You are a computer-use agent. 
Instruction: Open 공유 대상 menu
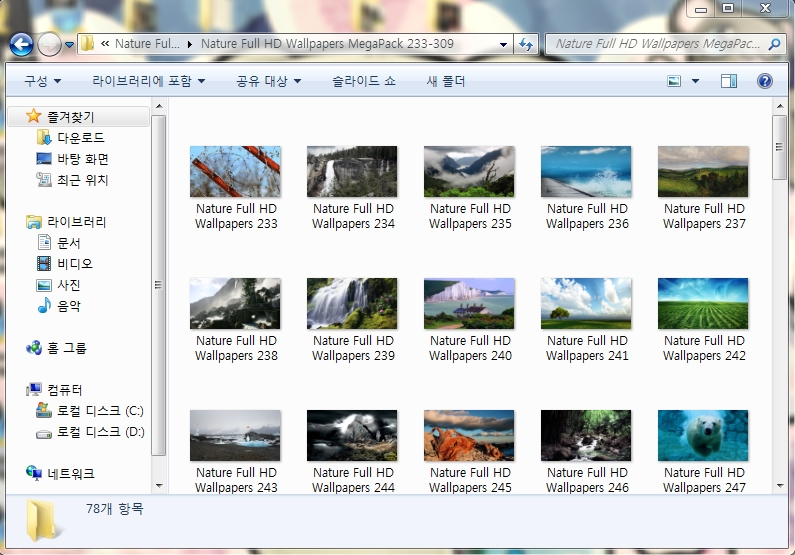tap(267, 81)
